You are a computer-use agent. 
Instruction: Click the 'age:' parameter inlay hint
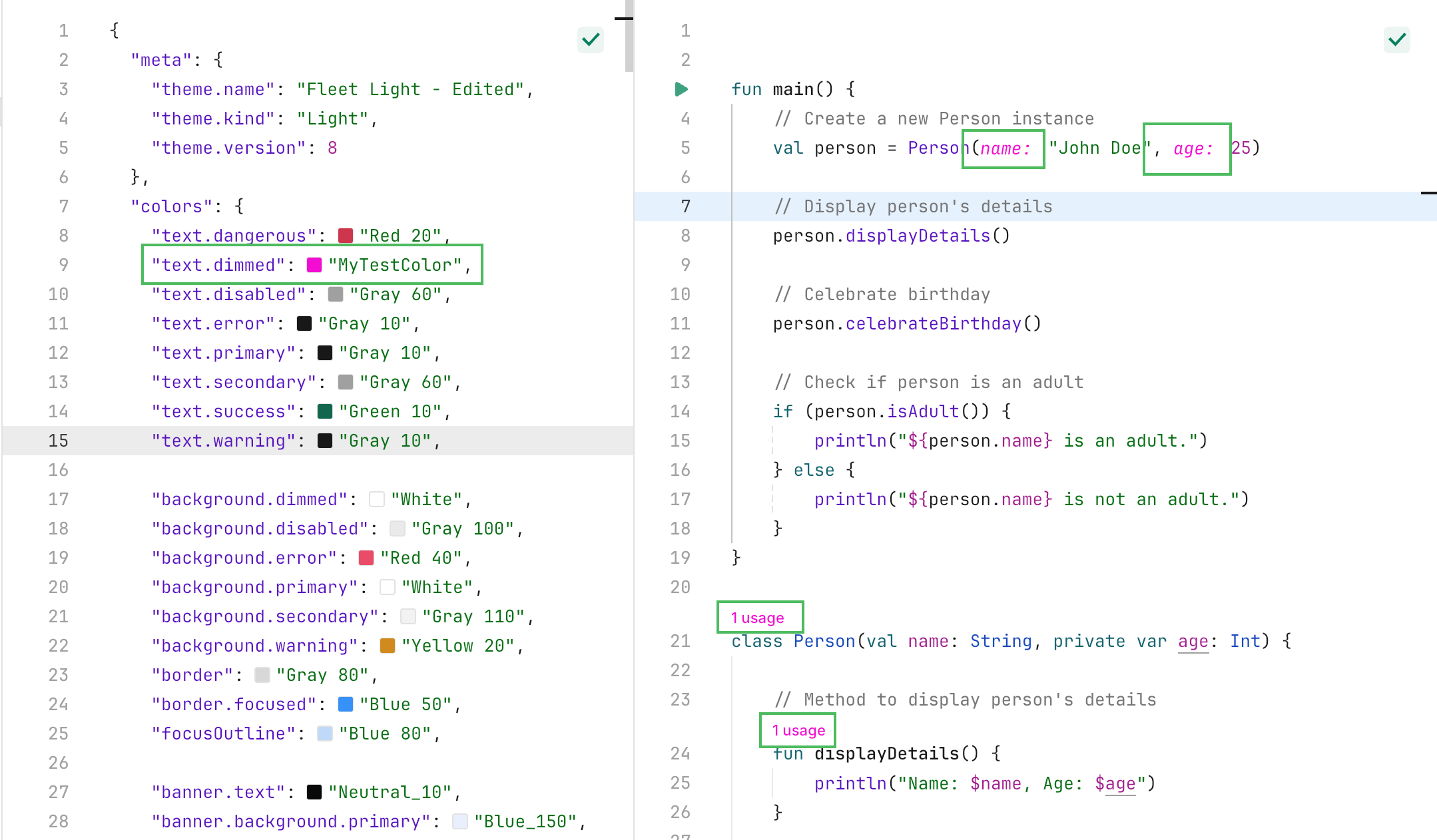click(1193, 148)
